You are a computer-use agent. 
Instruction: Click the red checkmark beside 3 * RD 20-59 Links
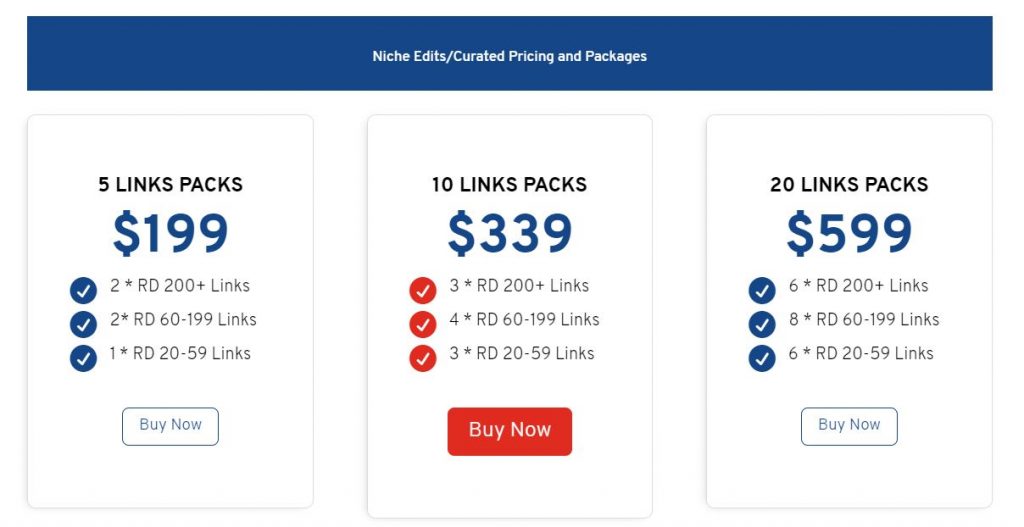(423, 359)
